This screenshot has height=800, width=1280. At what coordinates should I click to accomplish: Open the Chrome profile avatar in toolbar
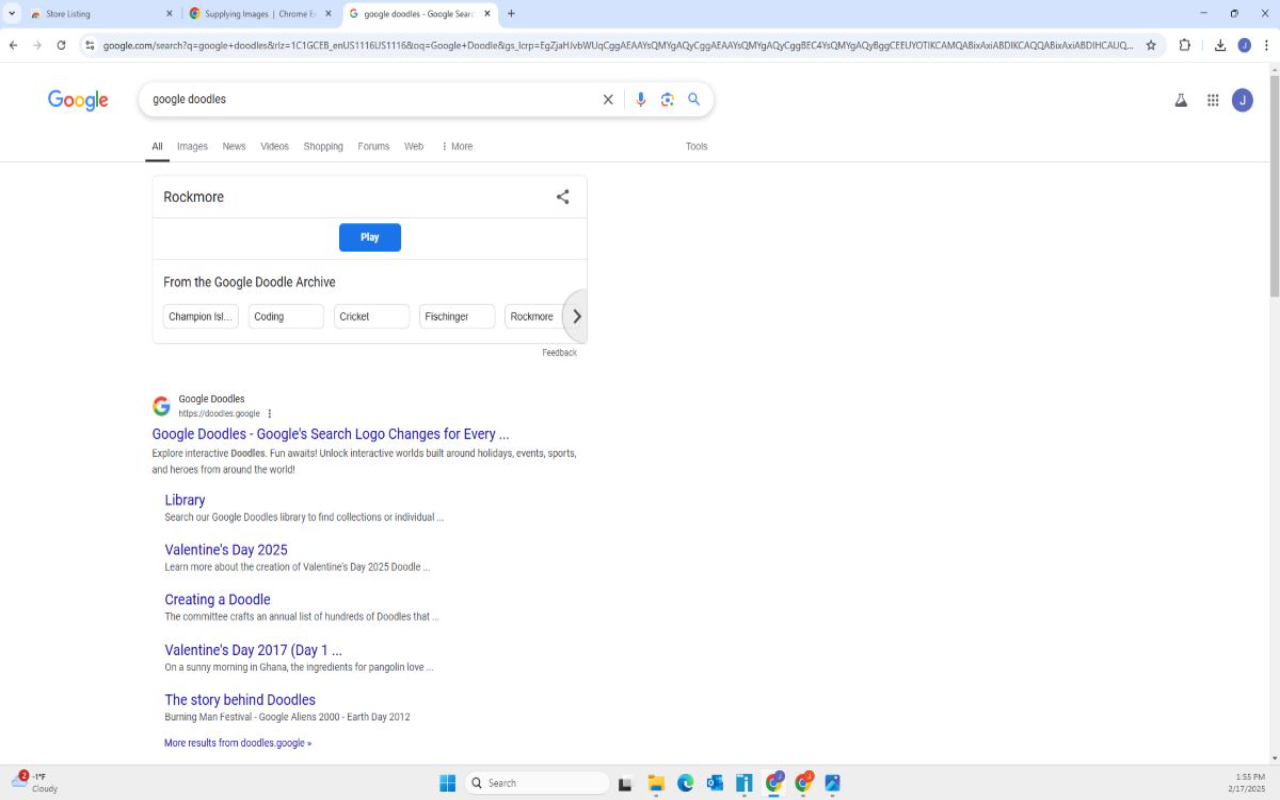click(1244, 45)
